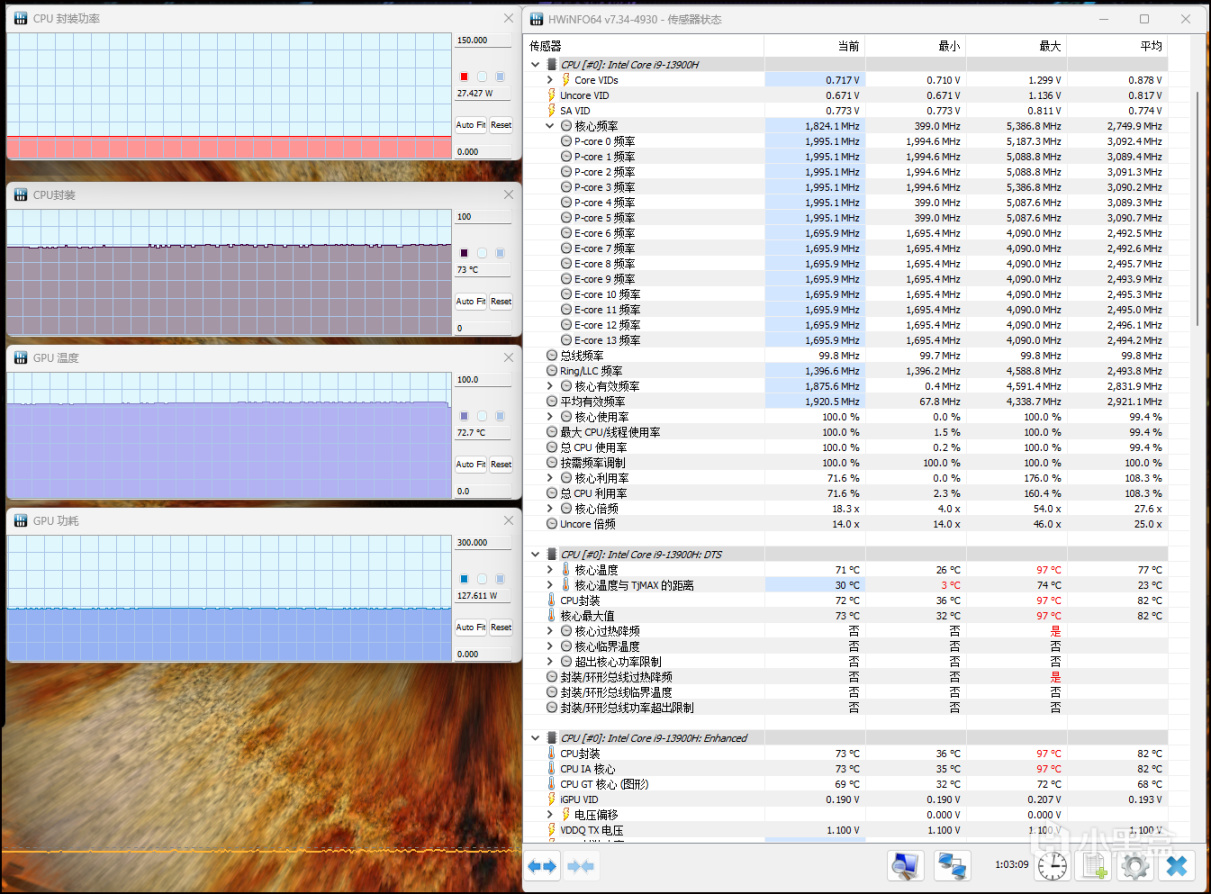Click the thermometer icon beside CPU GT 核心
This screenshot has width=1211, height=894.
(x=551, y=784)
